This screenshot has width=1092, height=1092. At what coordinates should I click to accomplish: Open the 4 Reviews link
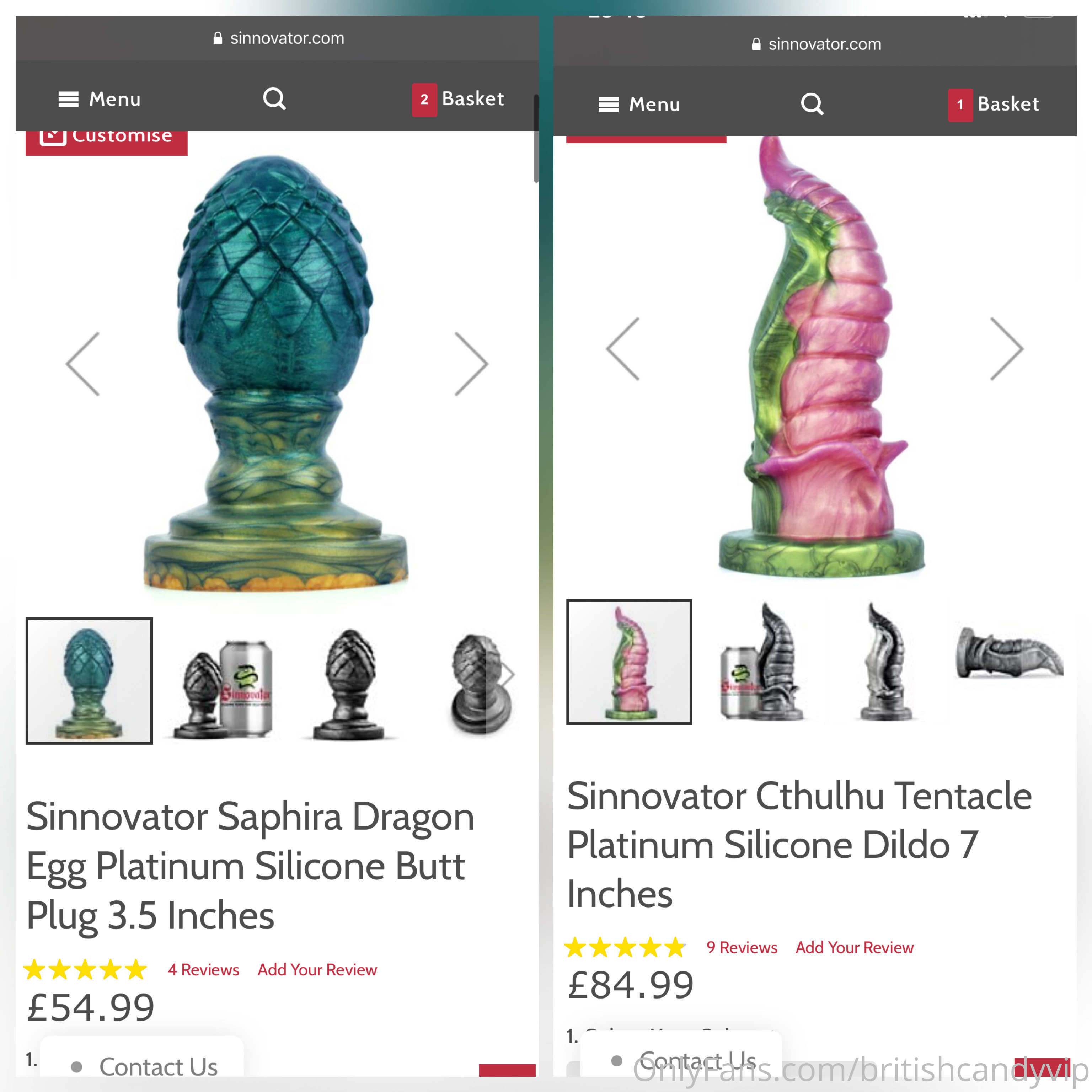(203, 969)
